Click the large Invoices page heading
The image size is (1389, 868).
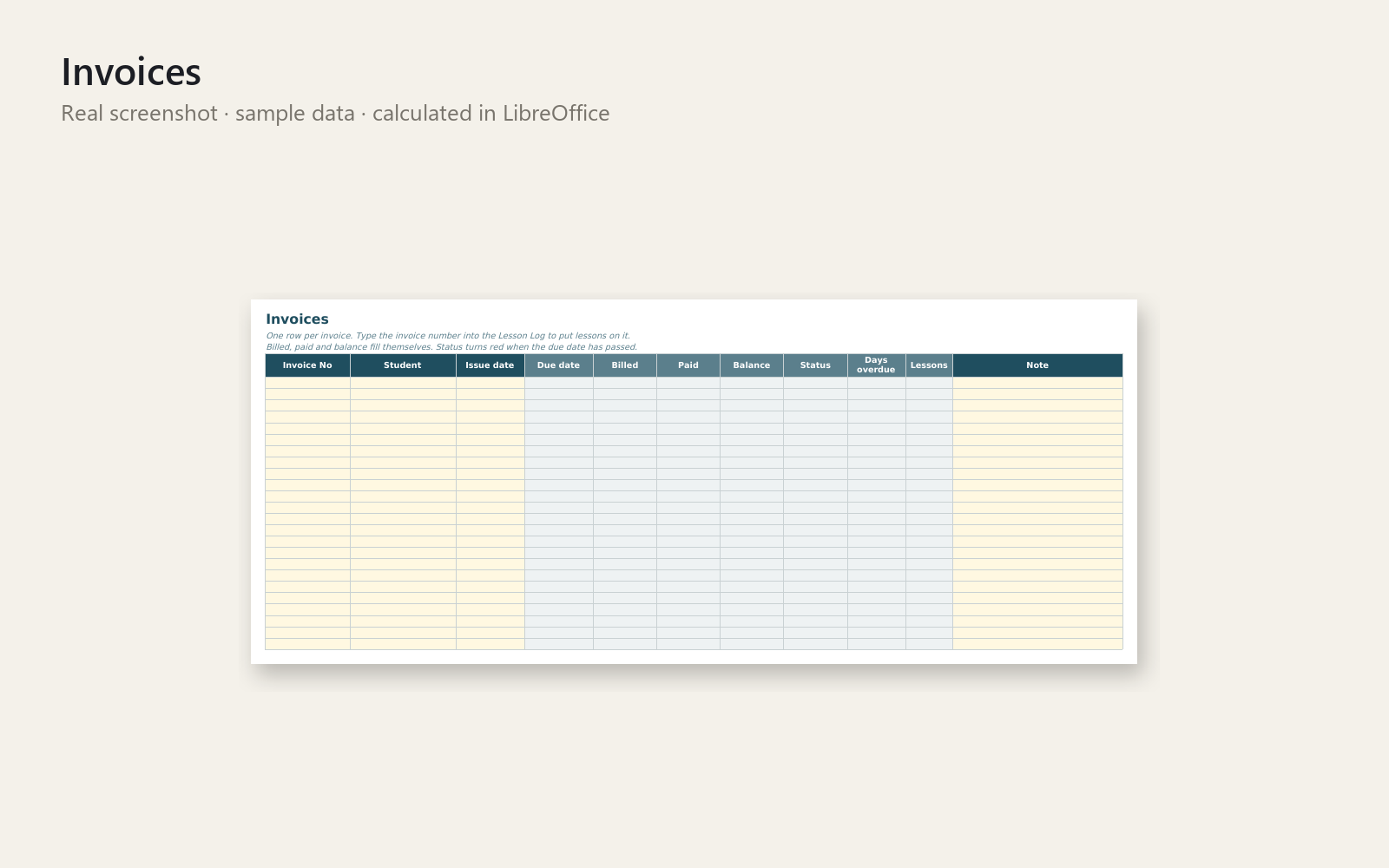click(x=131, y=72)
